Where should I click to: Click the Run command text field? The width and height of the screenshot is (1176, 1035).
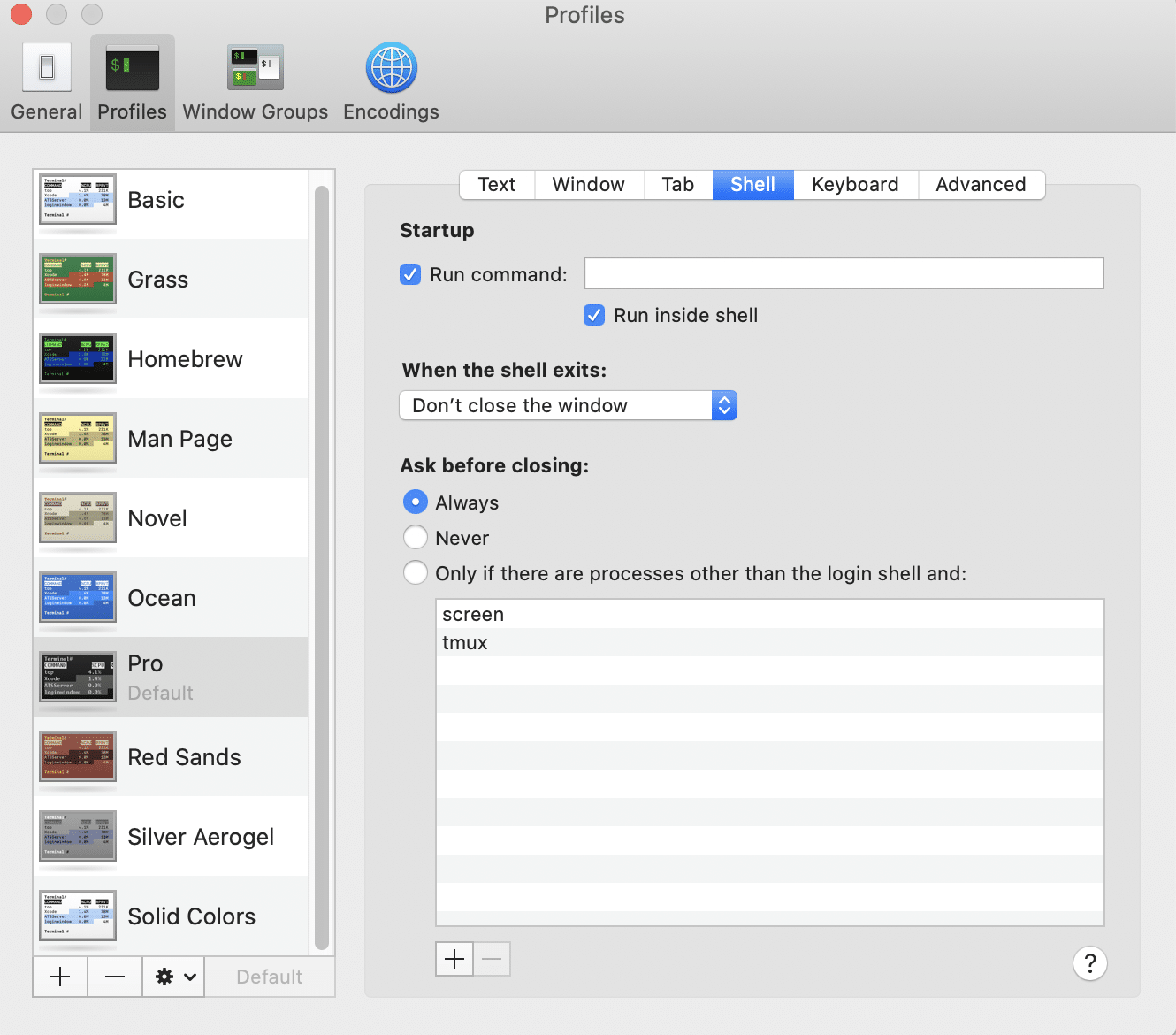click(844, 273)
